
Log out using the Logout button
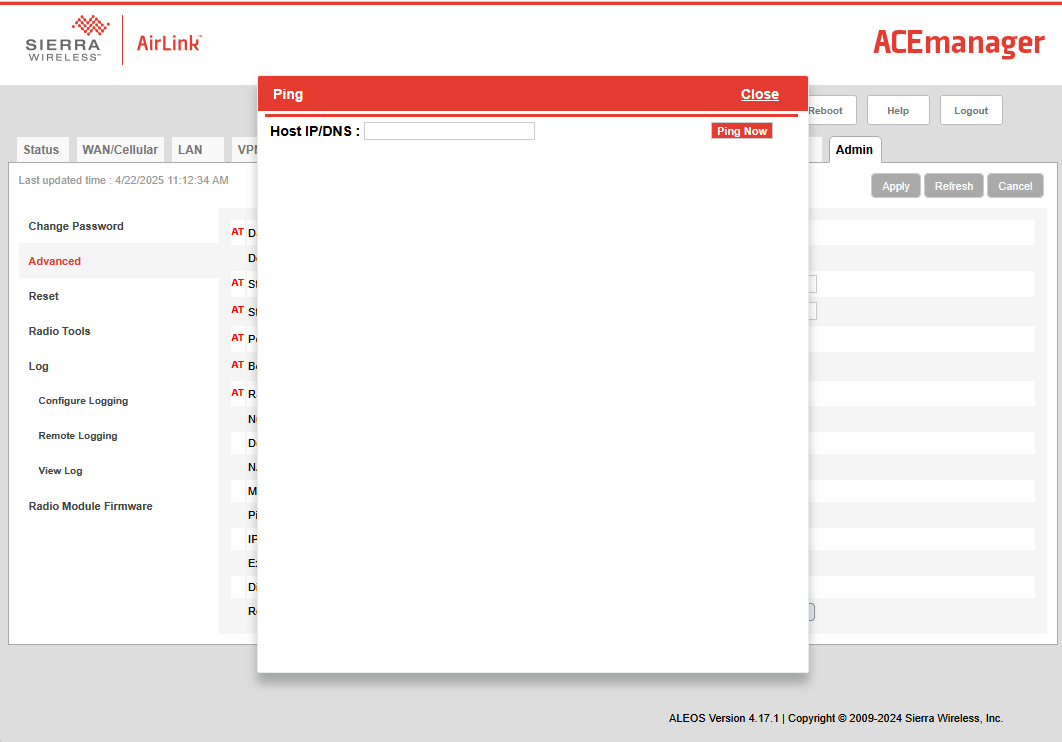(971, 110)
